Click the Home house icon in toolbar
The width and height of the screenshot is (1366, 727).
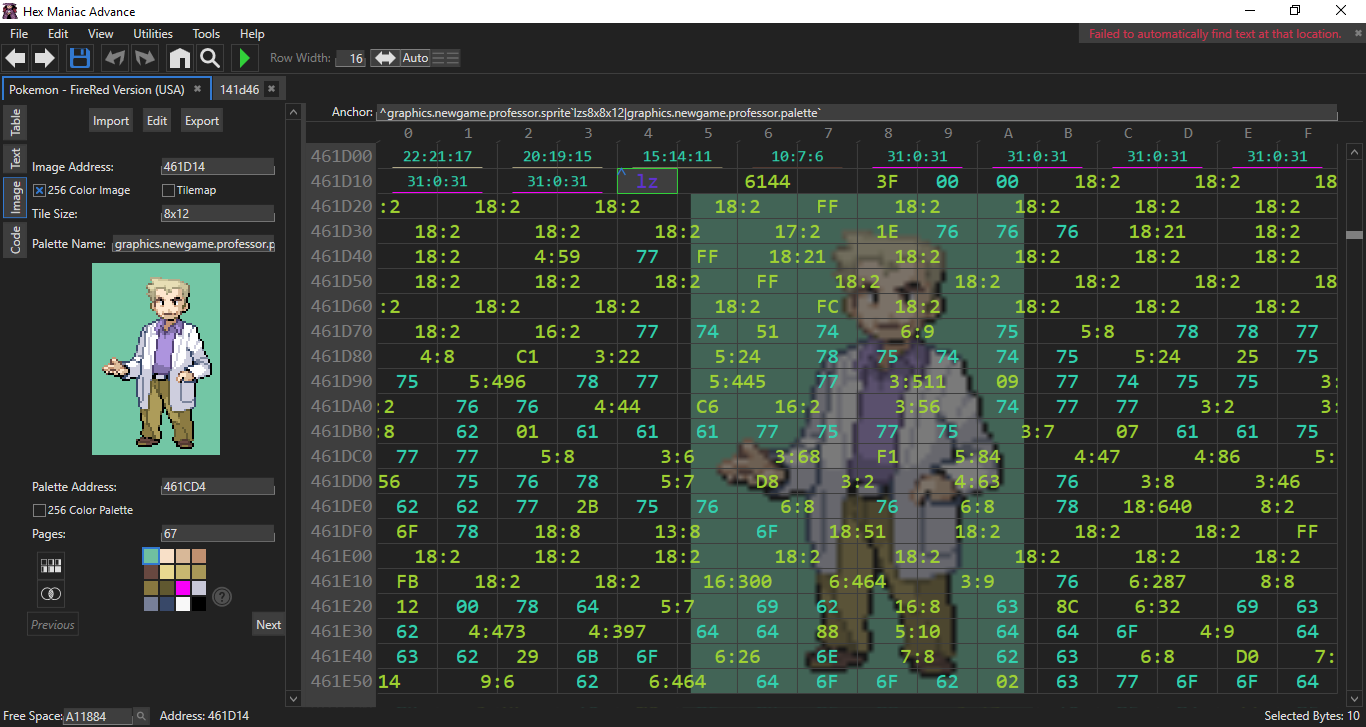(x=179, y=58)
